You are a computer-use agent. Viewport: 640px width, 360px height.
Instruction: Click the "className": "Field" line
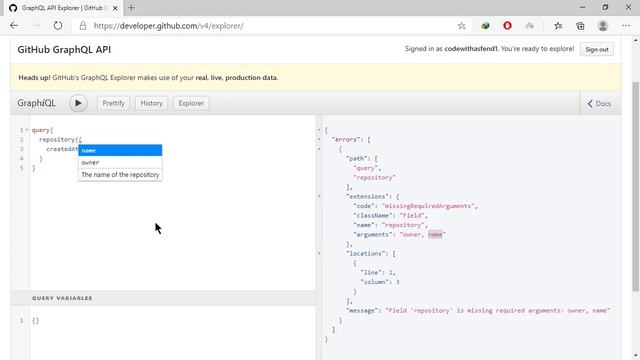tap(390, 216)
